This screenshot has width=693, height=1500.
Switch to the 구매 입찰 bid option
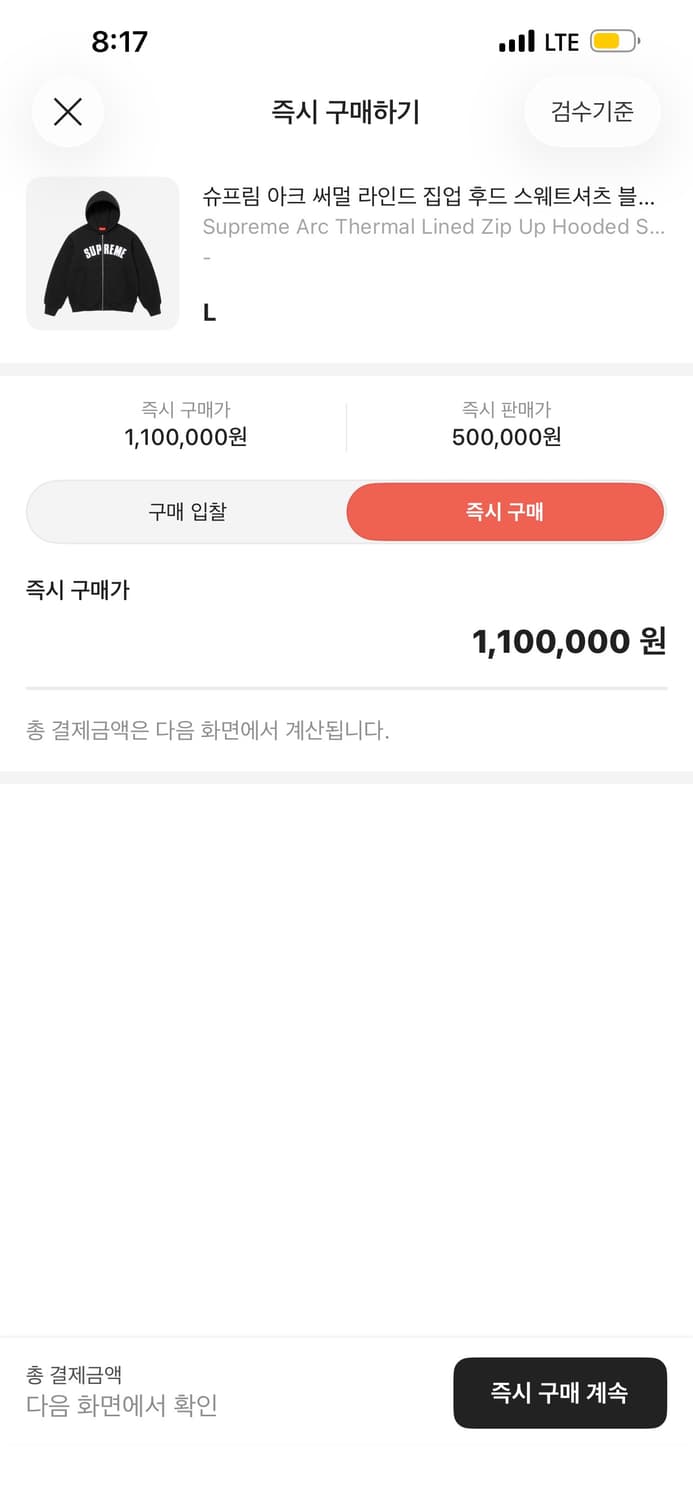coord(186,511)
